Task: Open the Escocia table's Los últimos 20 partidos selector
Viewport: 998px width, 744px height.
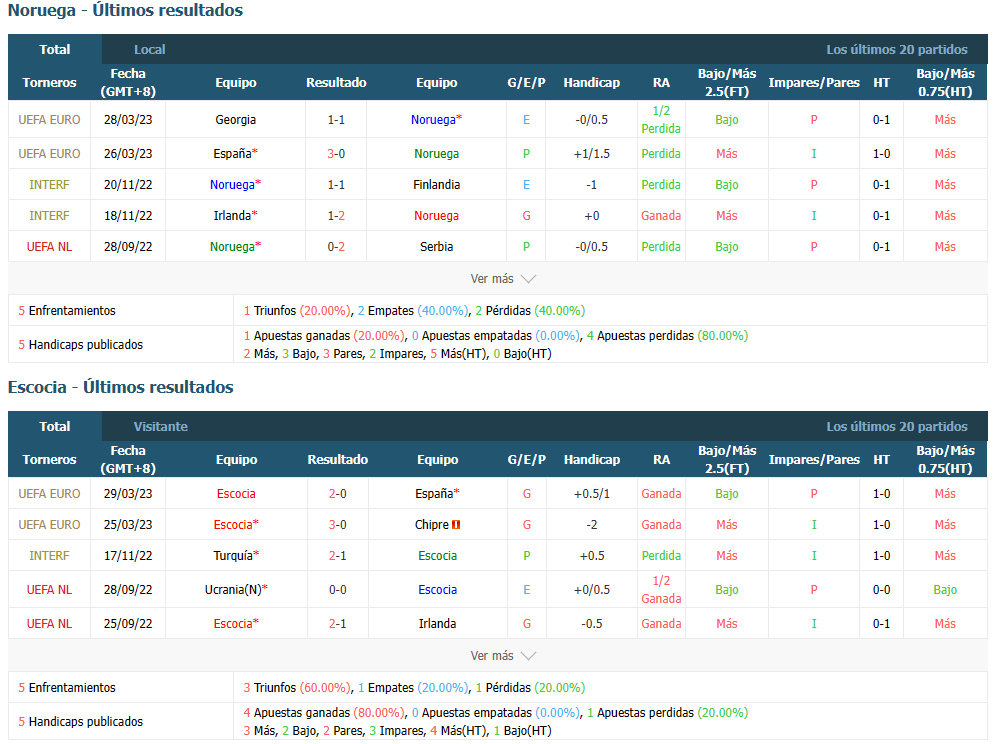Action: (896, 426)
